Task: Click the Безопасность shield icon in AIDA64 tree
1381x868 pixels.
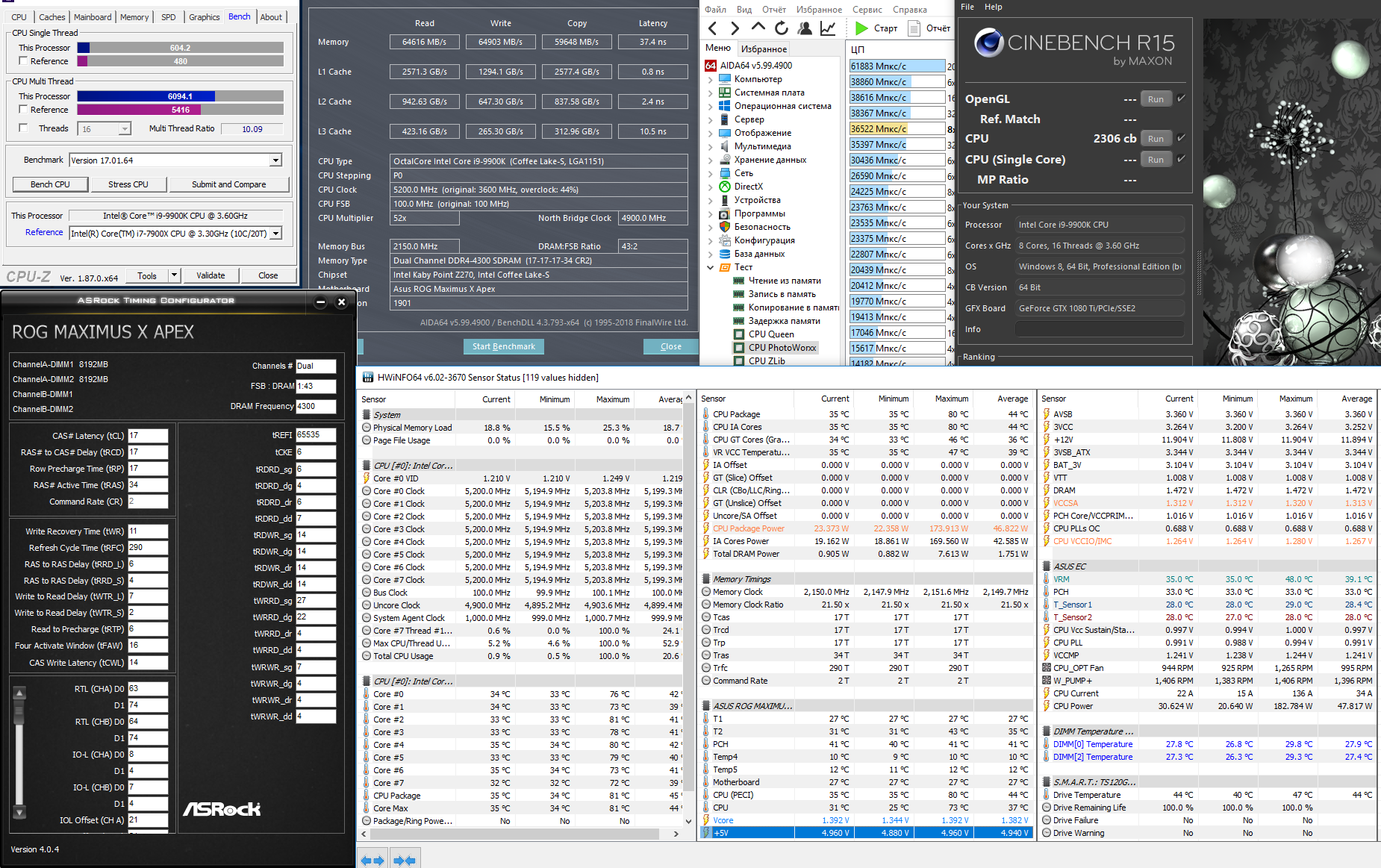Action: pos(724,227)
